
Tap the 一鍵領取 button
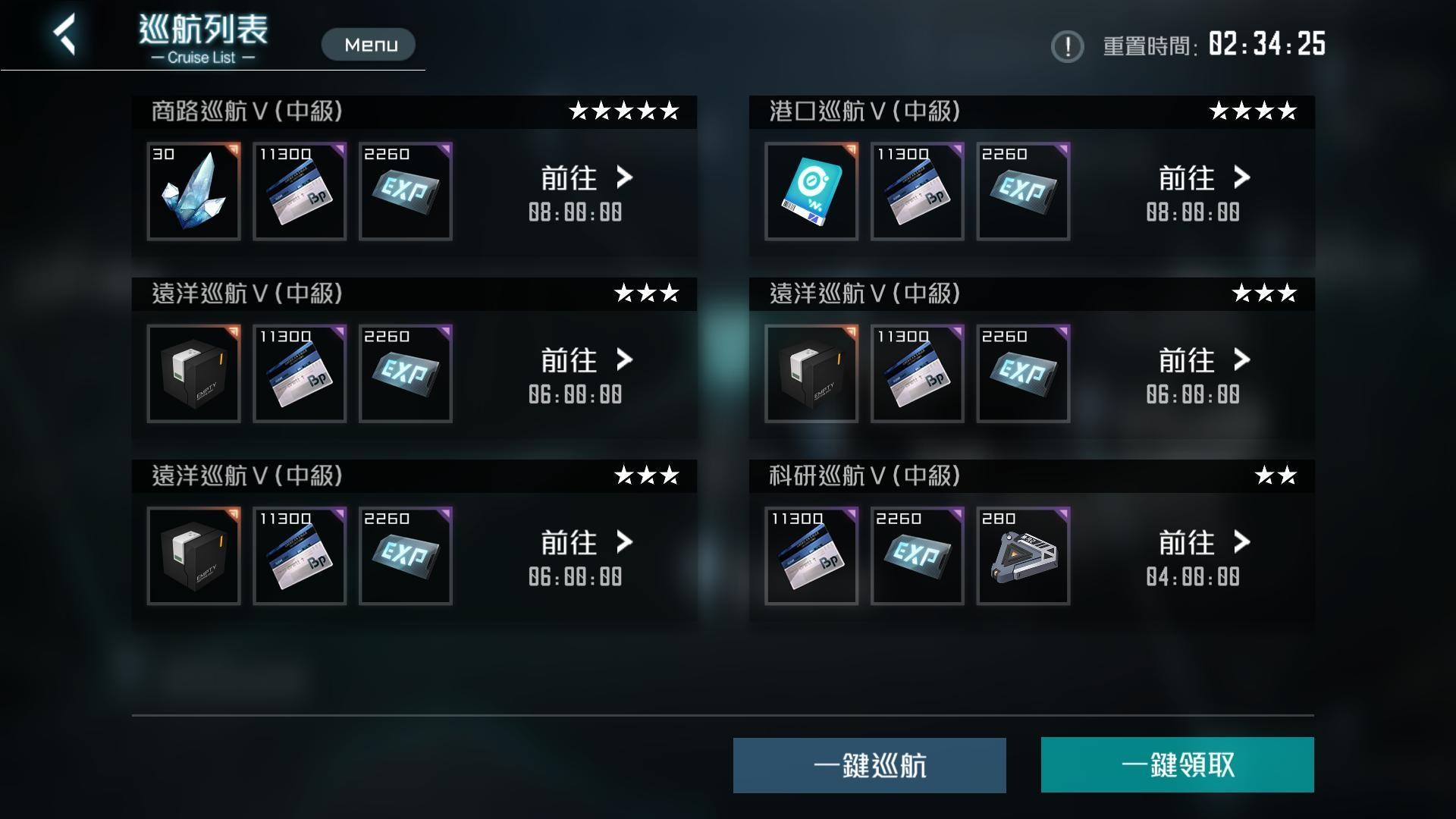[x=1177, y=765]
